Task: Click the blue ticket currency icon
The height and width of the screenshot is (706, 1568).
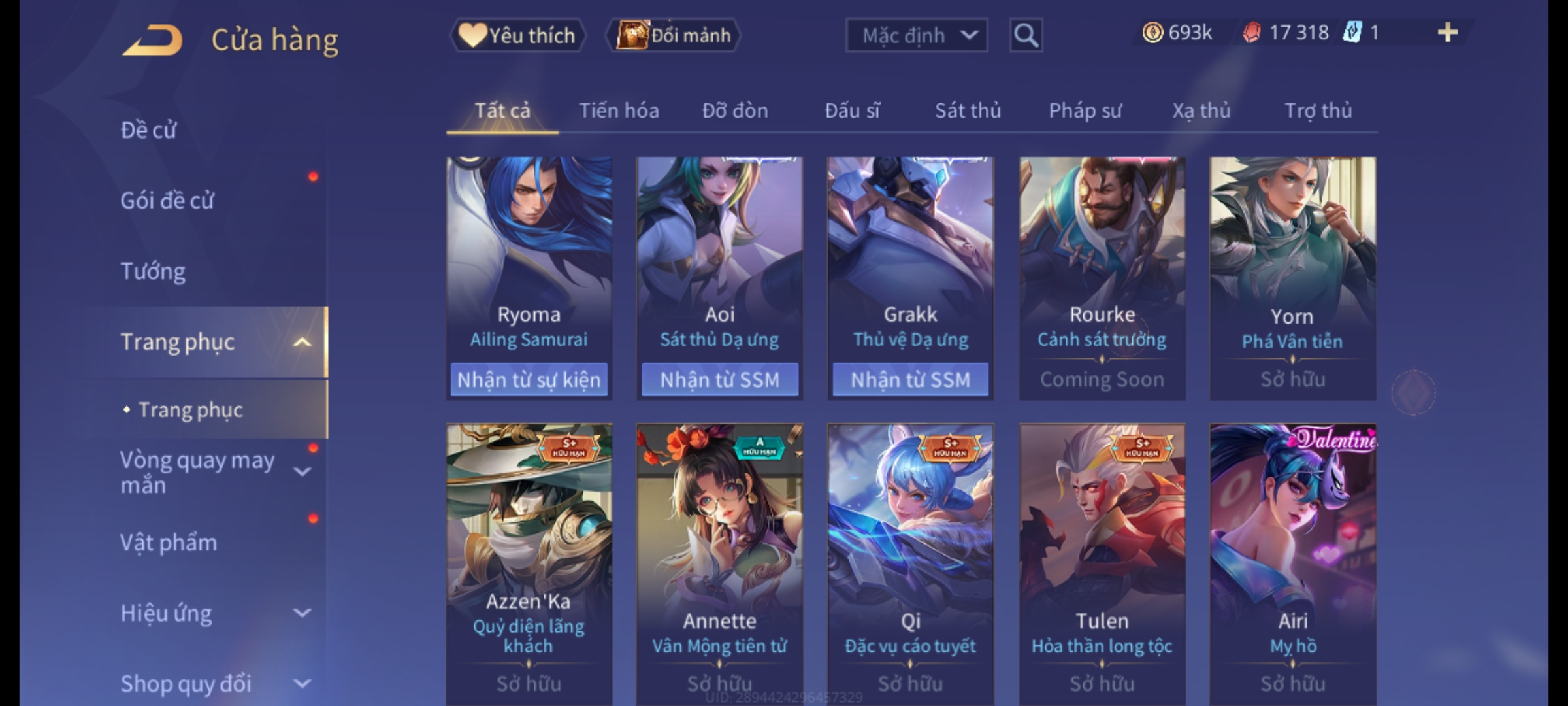Action: point(1352,33)
